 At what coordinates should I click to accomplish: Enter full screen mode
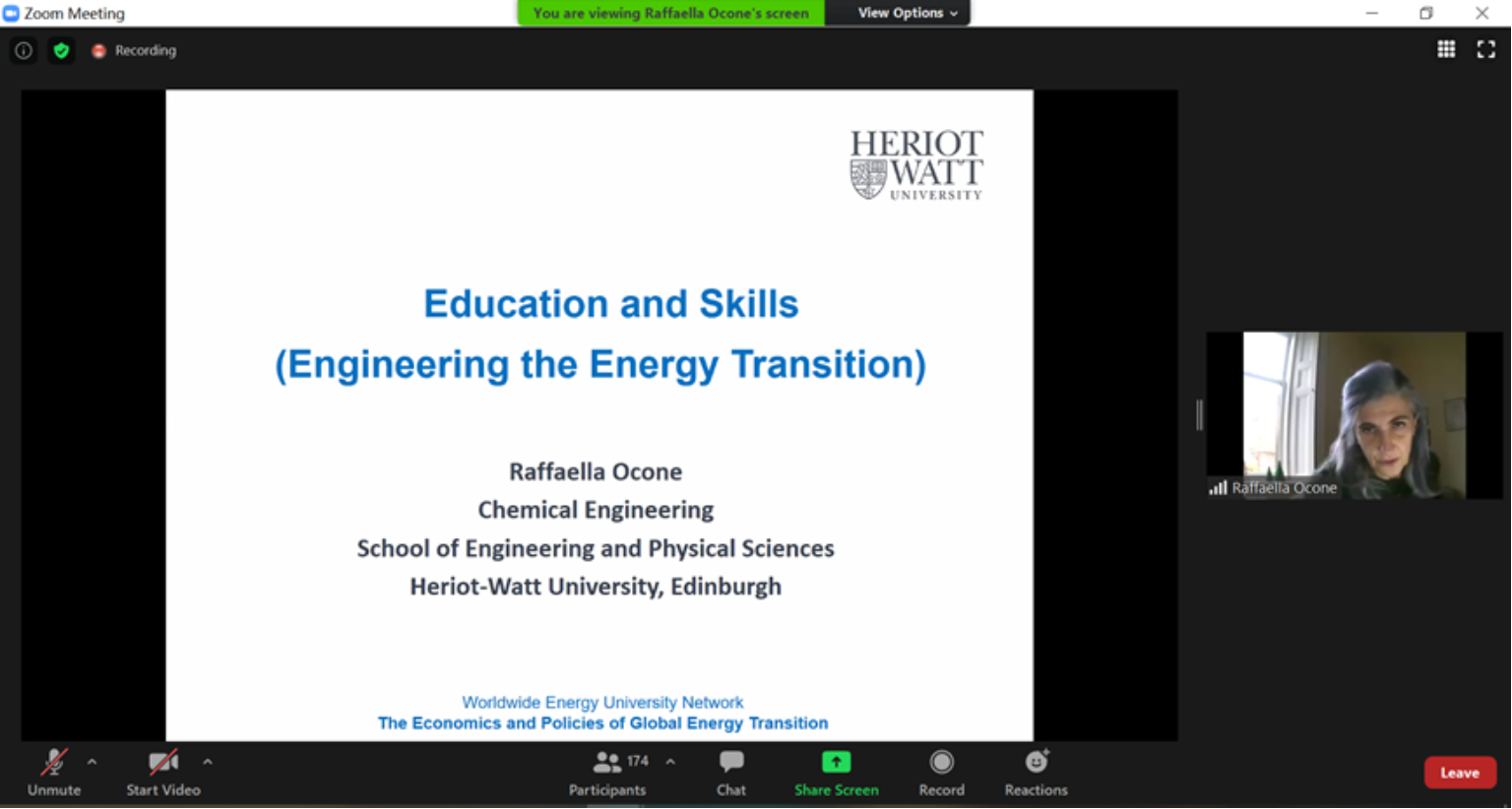1485,49
